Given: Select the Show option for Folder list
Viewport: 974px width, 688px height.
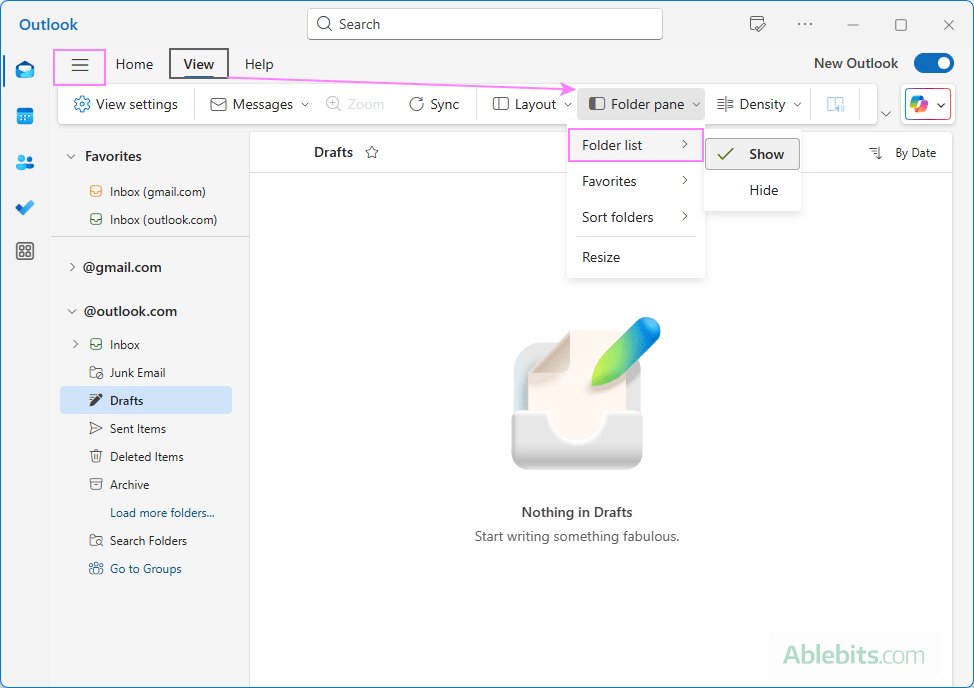Looking at the screenshot, I should (752, 154).
